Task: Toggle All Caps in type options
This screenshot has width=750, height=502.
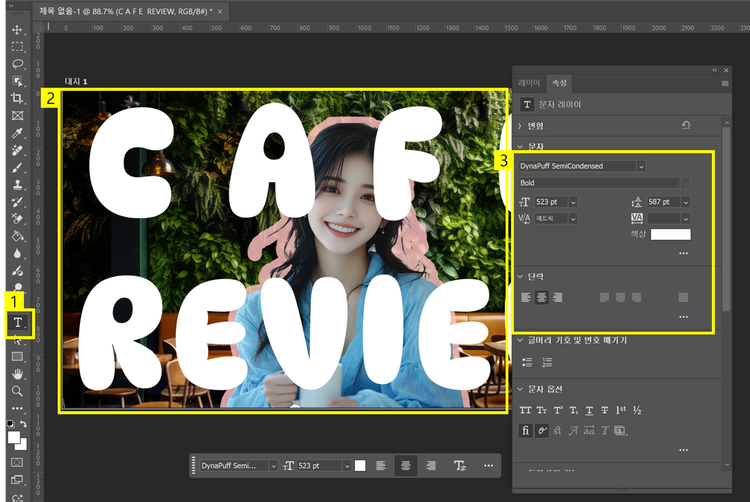Action: coord(526,411)
